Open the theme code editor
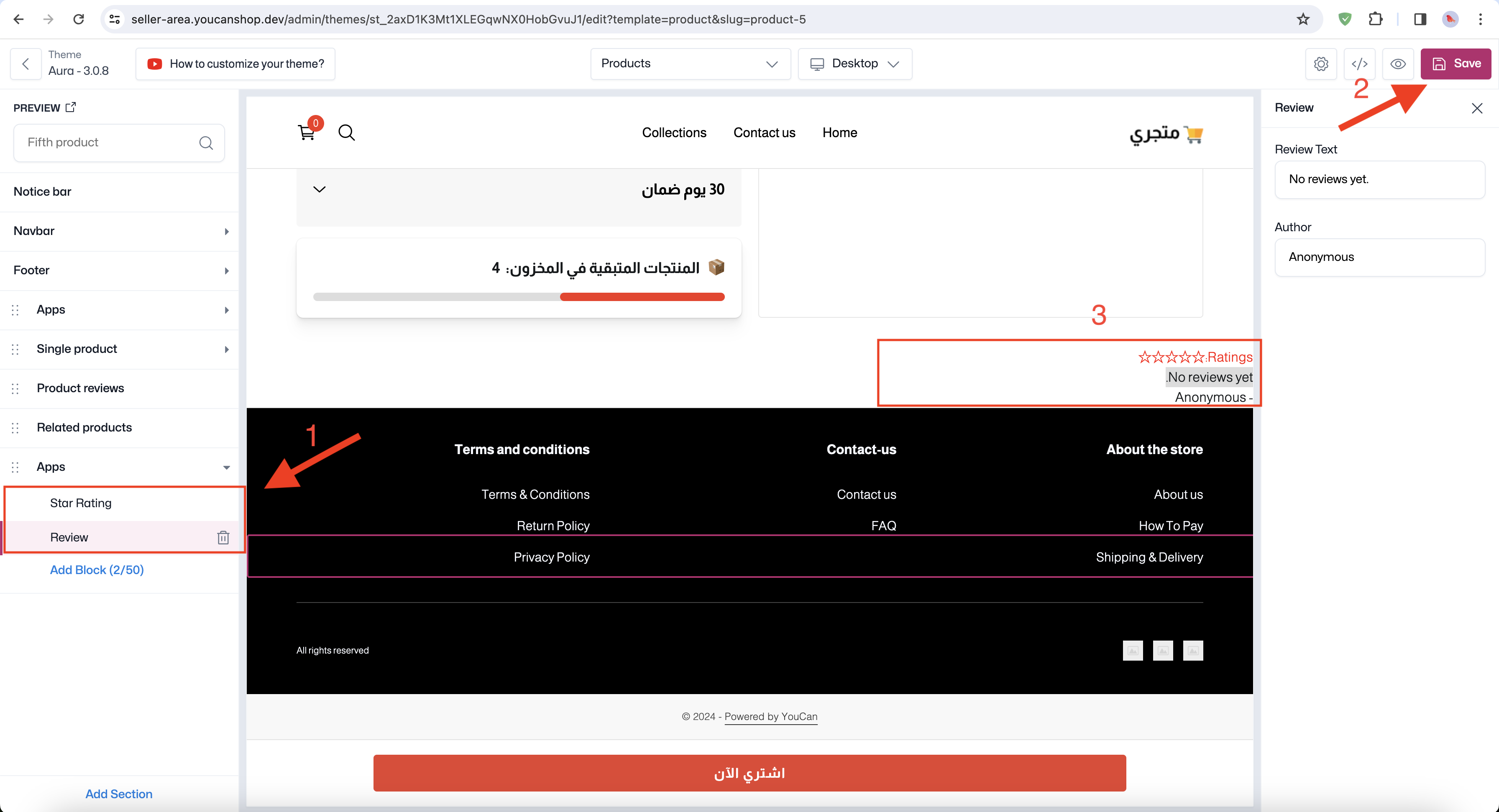1499x812 pixels. point(1359,64)
